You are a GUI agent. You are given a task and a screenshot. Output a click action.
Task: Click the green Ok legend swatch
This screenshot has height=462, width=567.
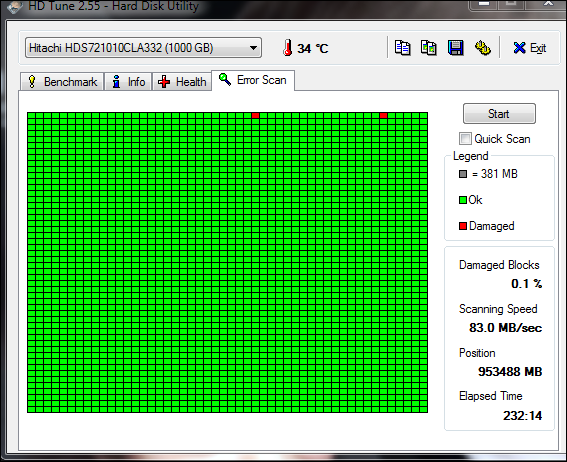pos(463,200)
